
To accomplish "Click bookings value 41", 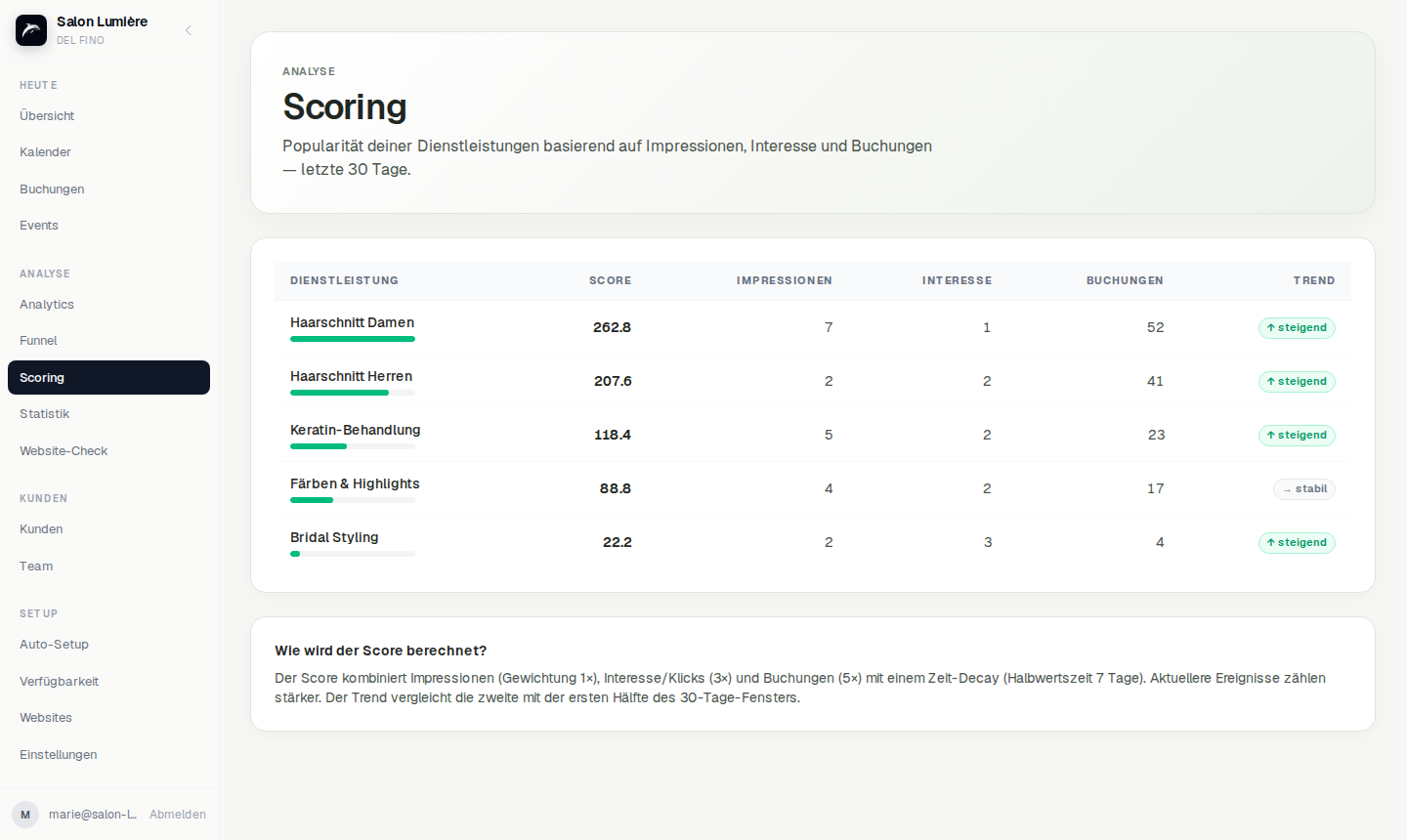I will [x=1155, y=381].
